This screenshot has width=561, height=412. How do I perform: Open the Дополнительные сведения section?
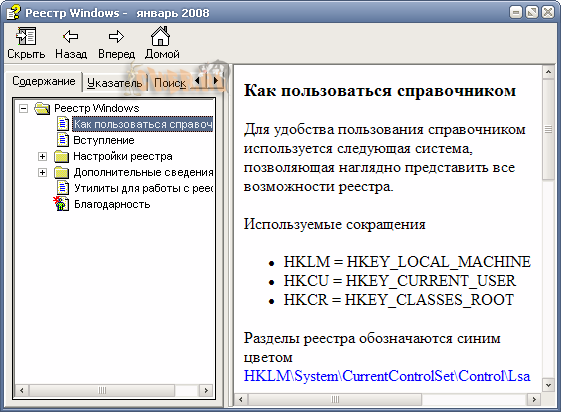[143, 172]
